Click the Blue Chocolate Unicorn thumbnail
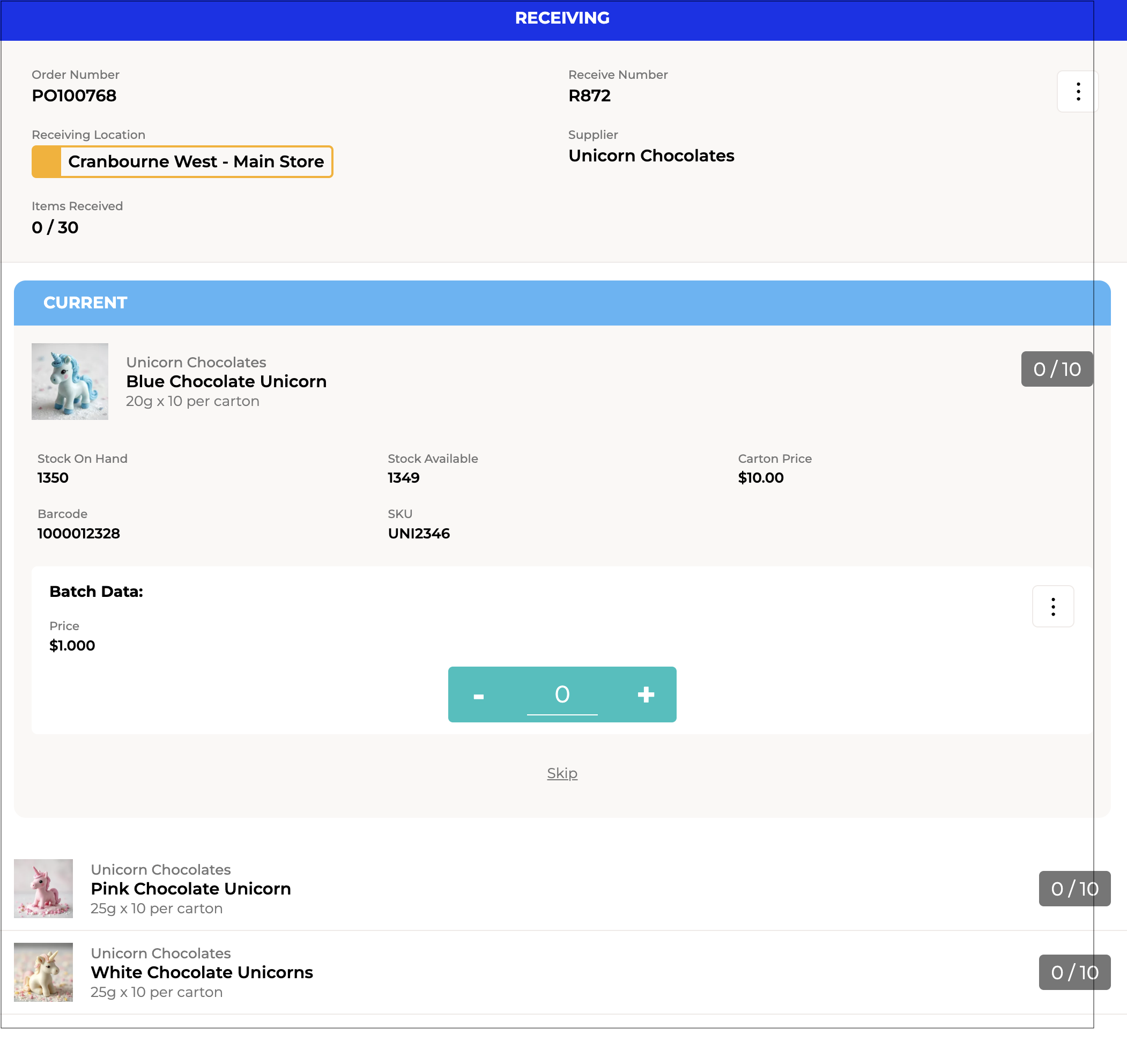The height and width of the screenshot is (1064, 1127). coord(70,381)
